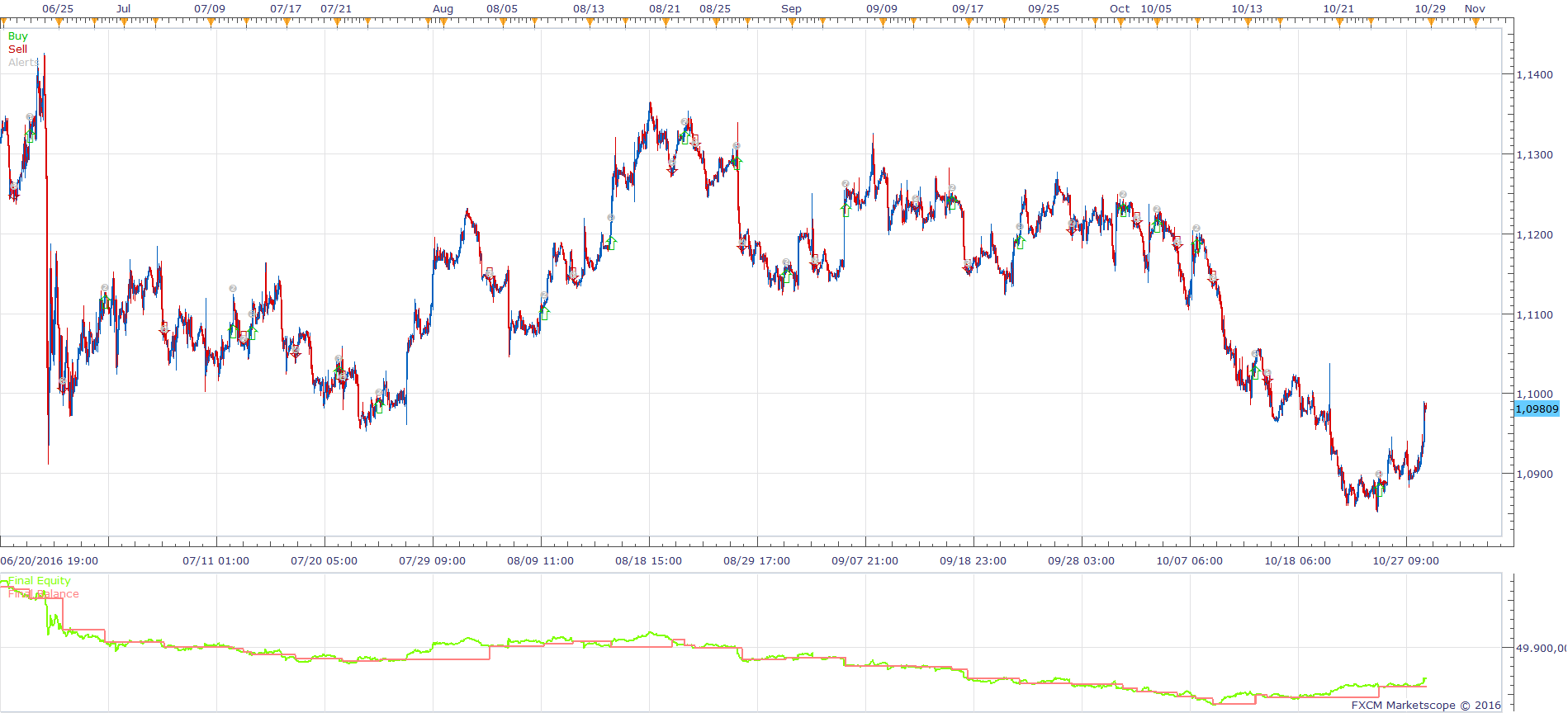Click the orange marker under the Nov label

coord(1475,22)
